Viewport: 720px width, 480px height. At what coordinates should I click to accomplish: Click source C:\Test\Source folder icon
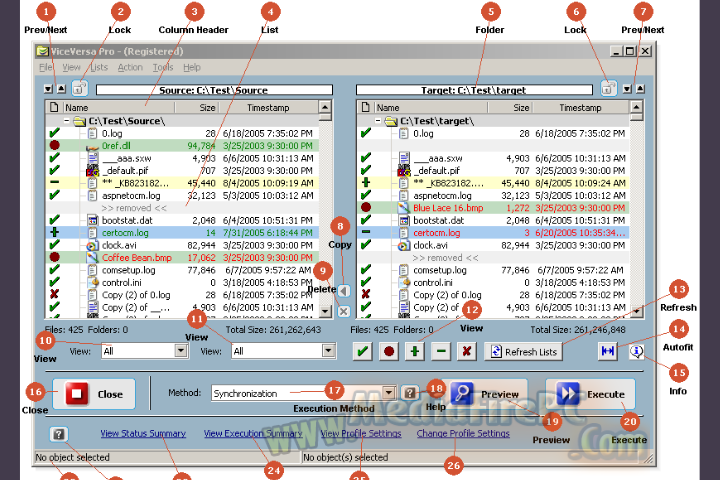[80, 121]
